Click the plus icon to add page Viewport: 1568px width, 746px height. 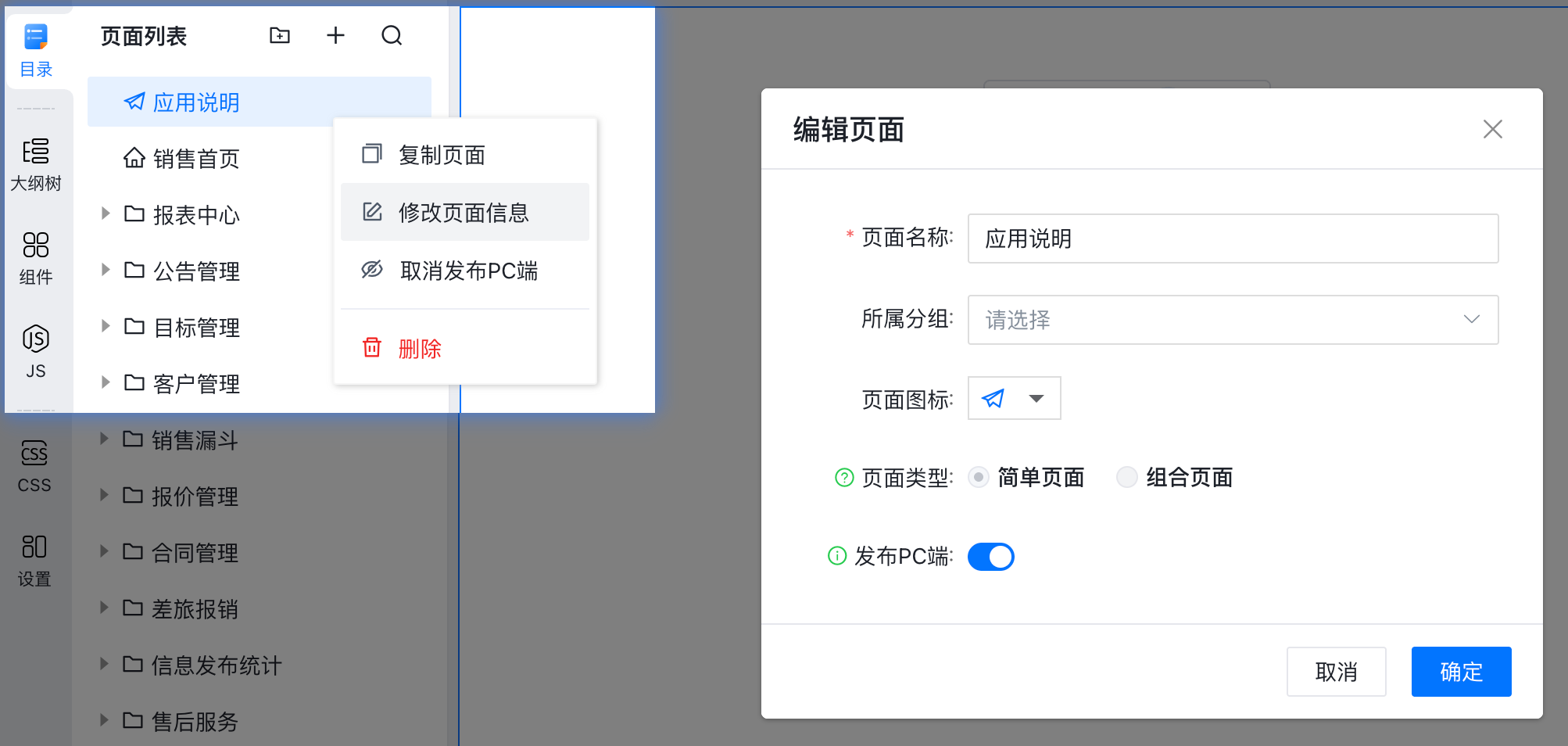[x=335, y=35]
